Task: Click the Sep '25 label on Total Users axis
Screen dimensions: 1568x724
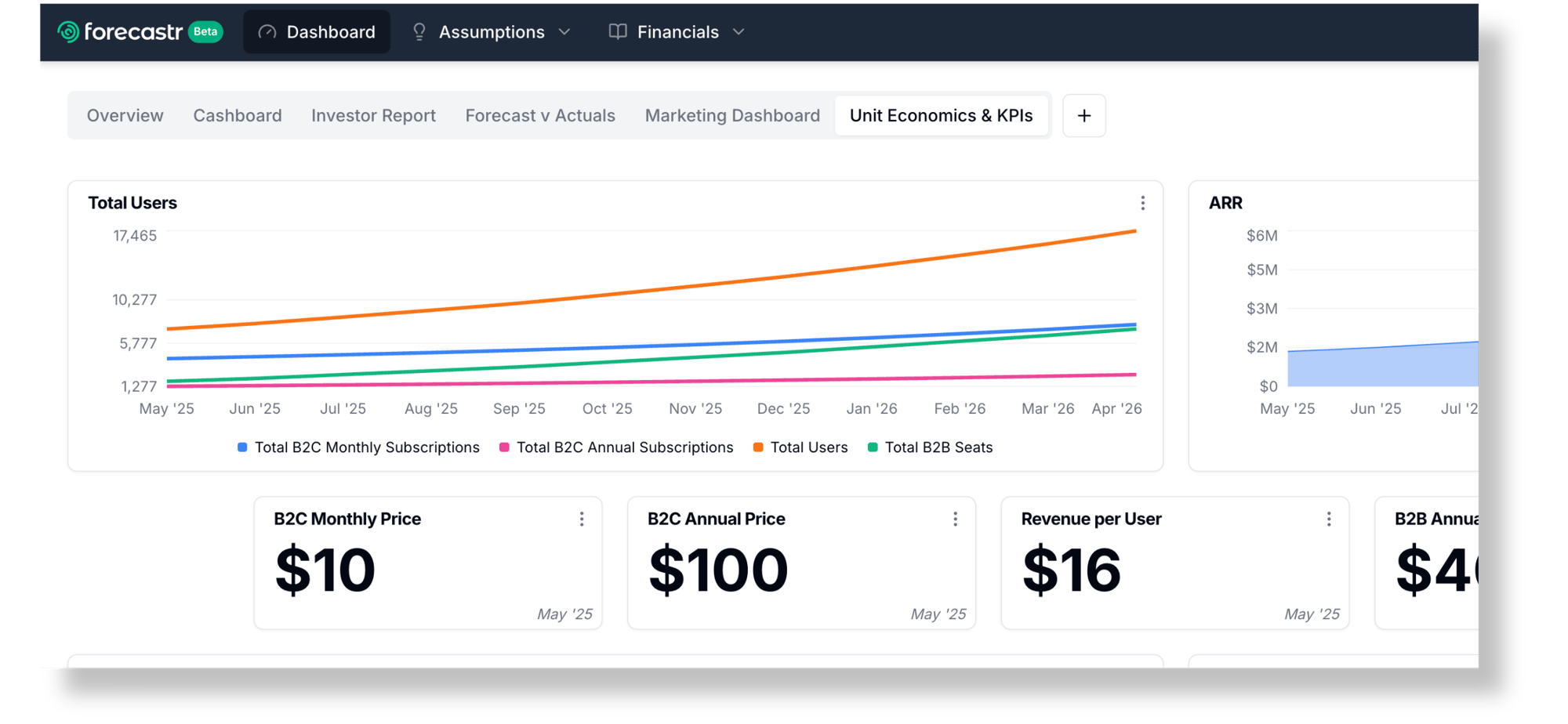Action: pyautogui.click(x=519, y=409)
